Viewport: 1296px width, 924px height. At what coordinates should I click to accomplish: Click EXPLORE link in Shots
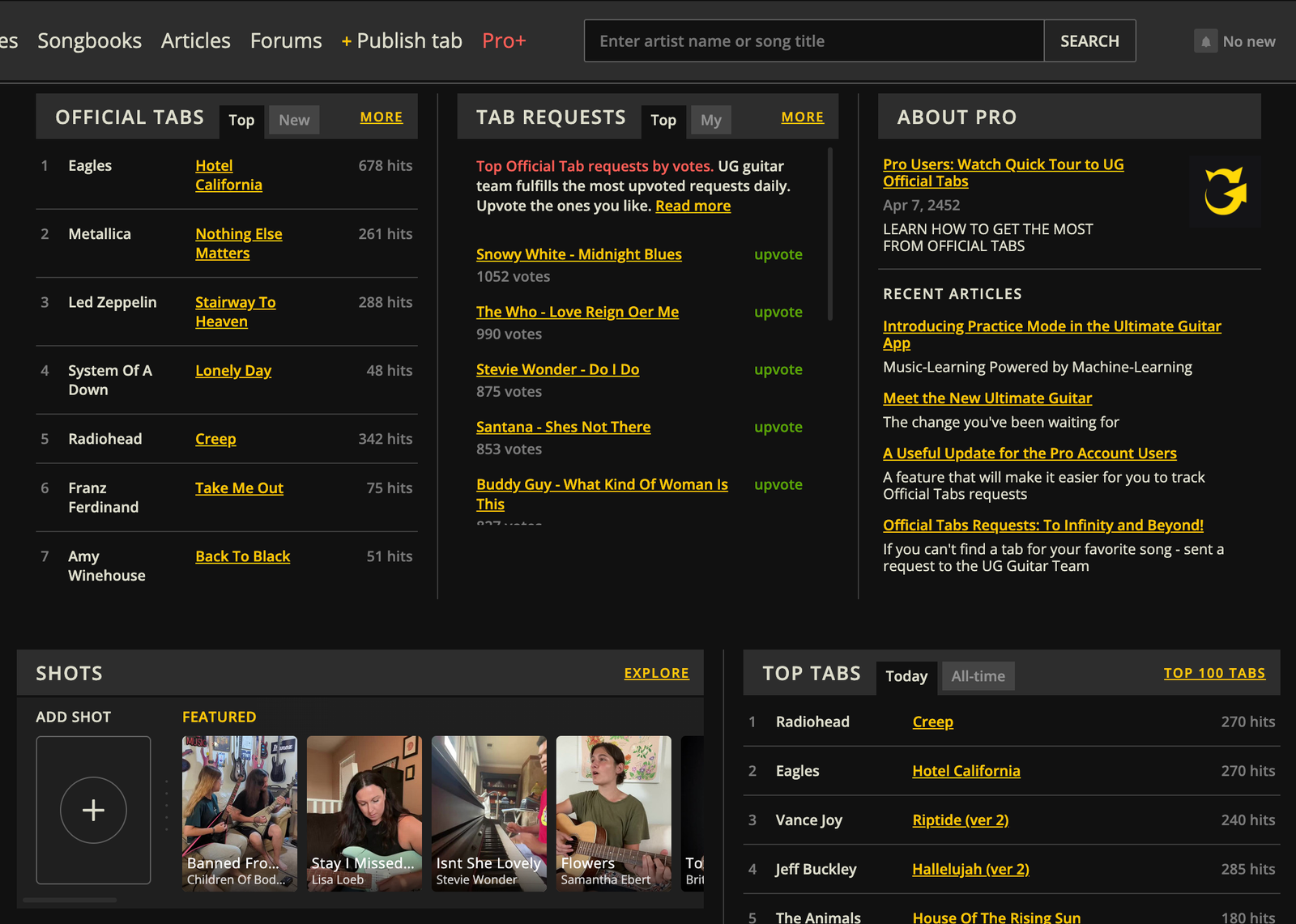pos(657,673)
